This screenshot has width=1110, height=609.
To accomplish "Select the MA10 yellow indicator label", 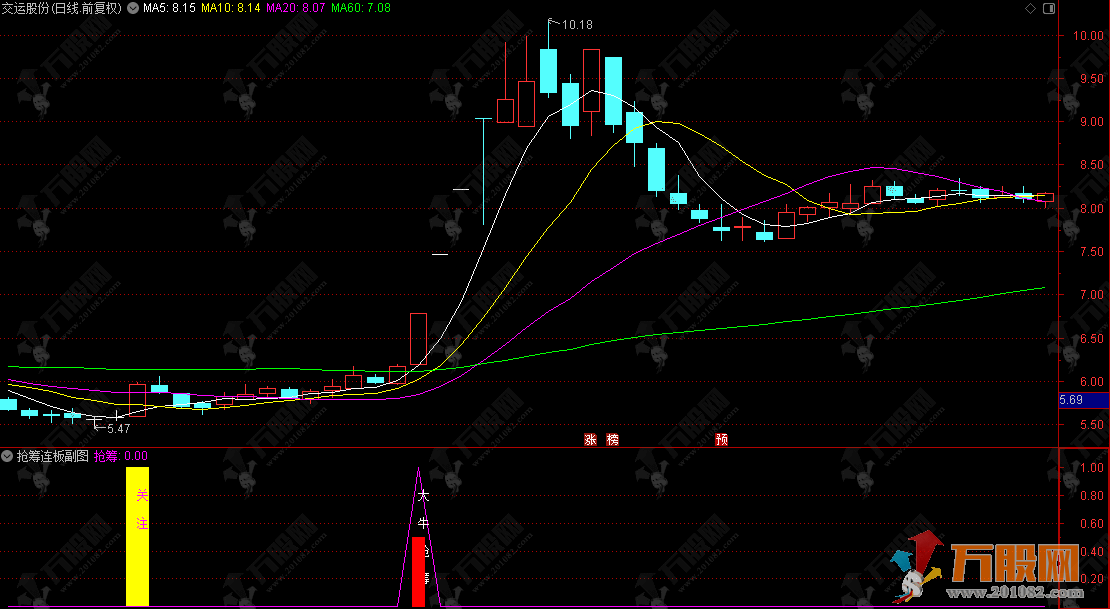I will click(x=230, y=8).
